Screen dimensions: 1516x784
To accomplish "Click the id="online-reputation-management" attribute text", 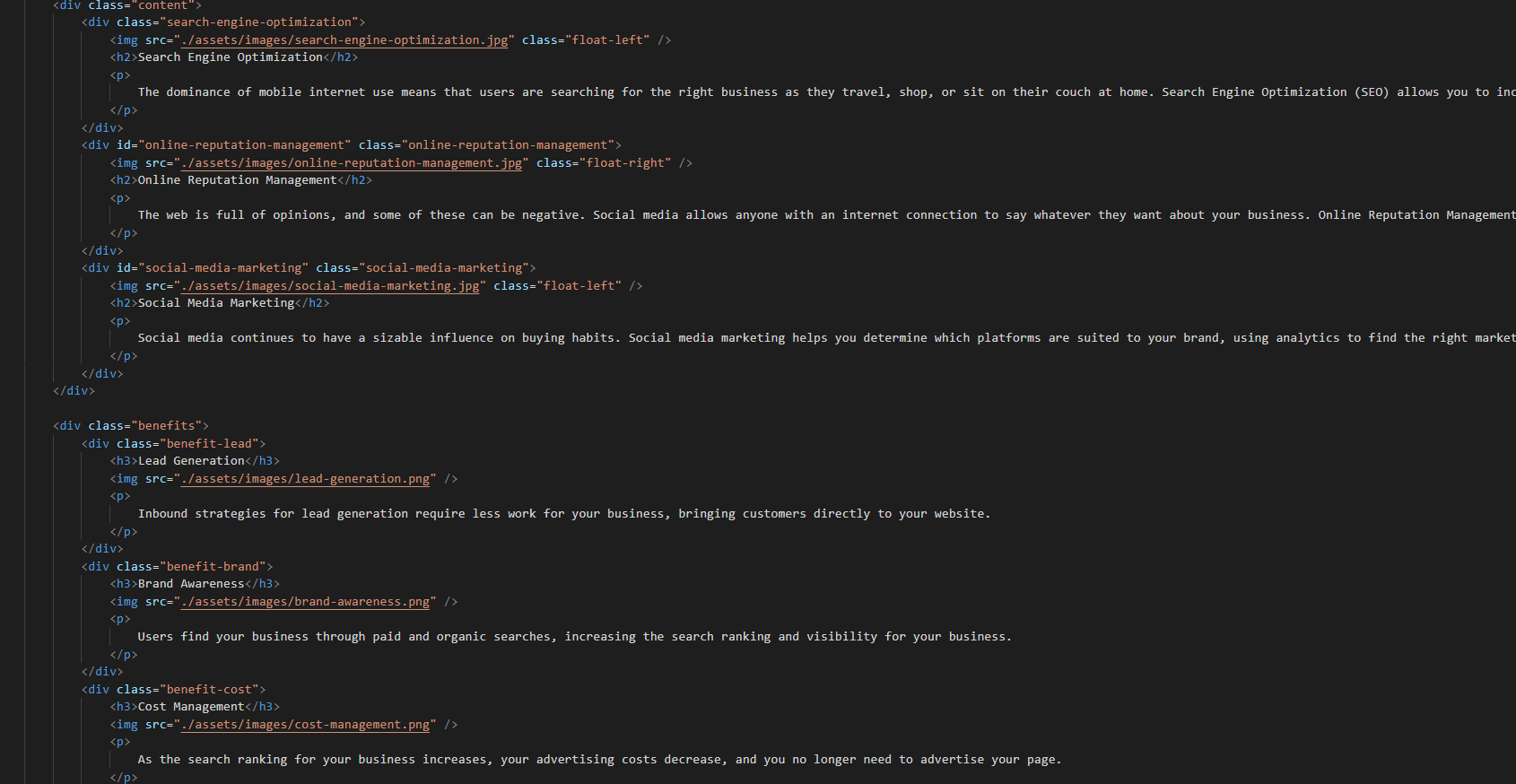I will pyautogui.click(x=234, y=145).
